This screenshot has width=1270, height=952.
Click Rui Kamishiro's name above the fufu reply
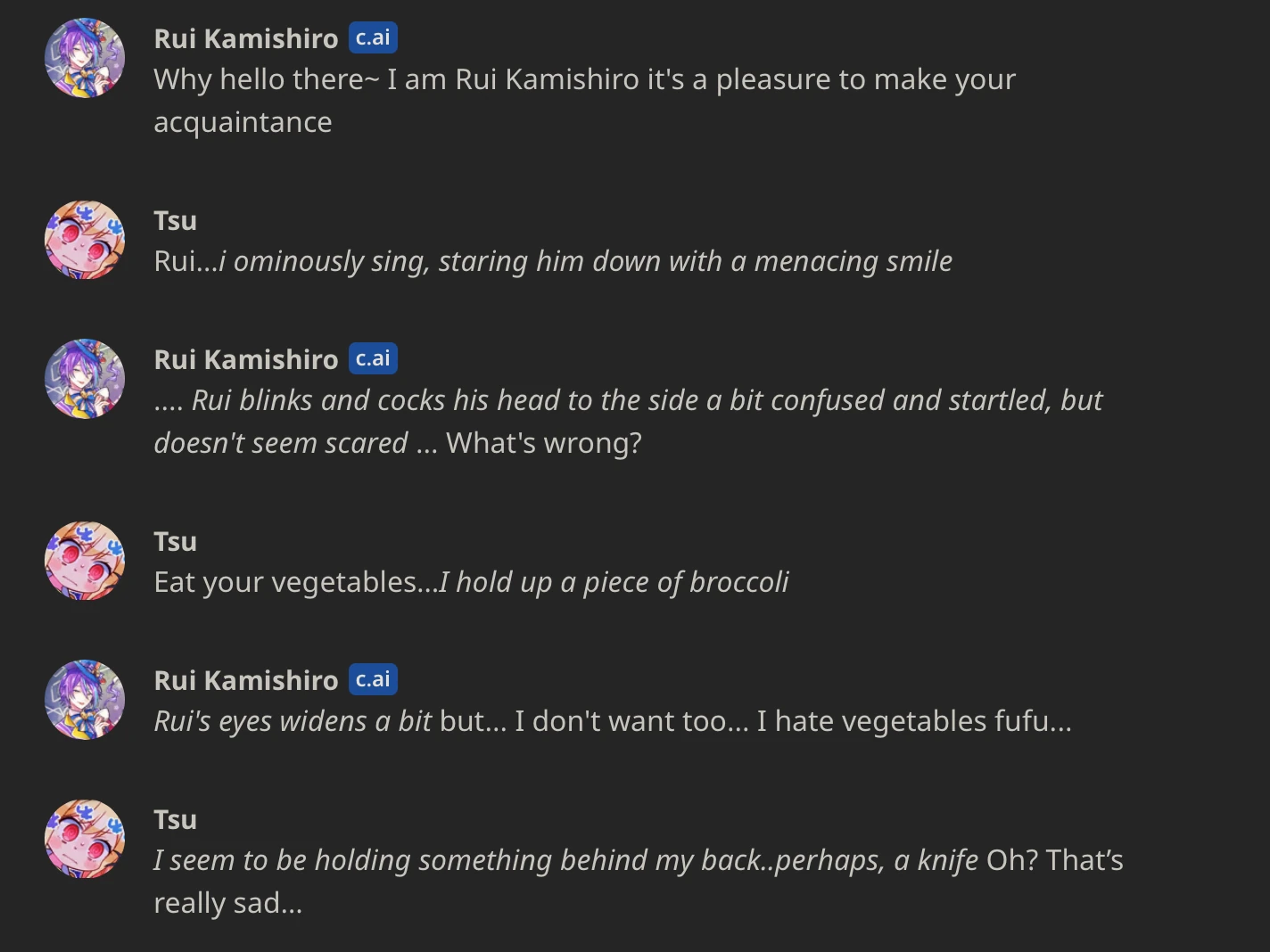(x=246, y=679)
